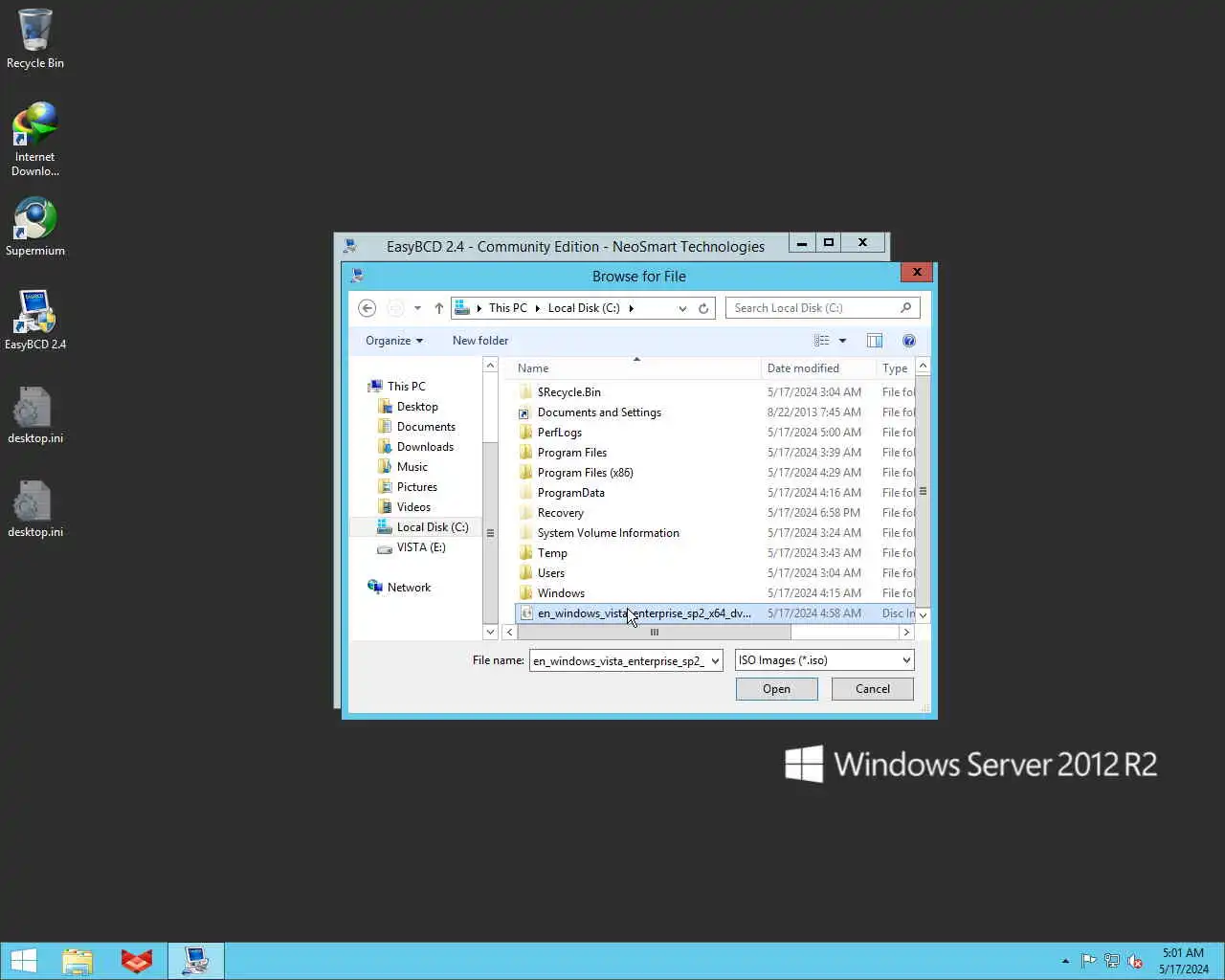
Task: Toggle the preview pane icon
Action: 874,341
